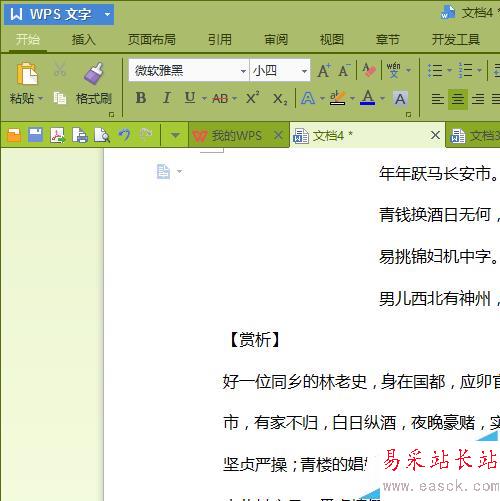This screenshot has height=501, width=500.
Task: Align text to the left
Action: click(x=437, y=99)
